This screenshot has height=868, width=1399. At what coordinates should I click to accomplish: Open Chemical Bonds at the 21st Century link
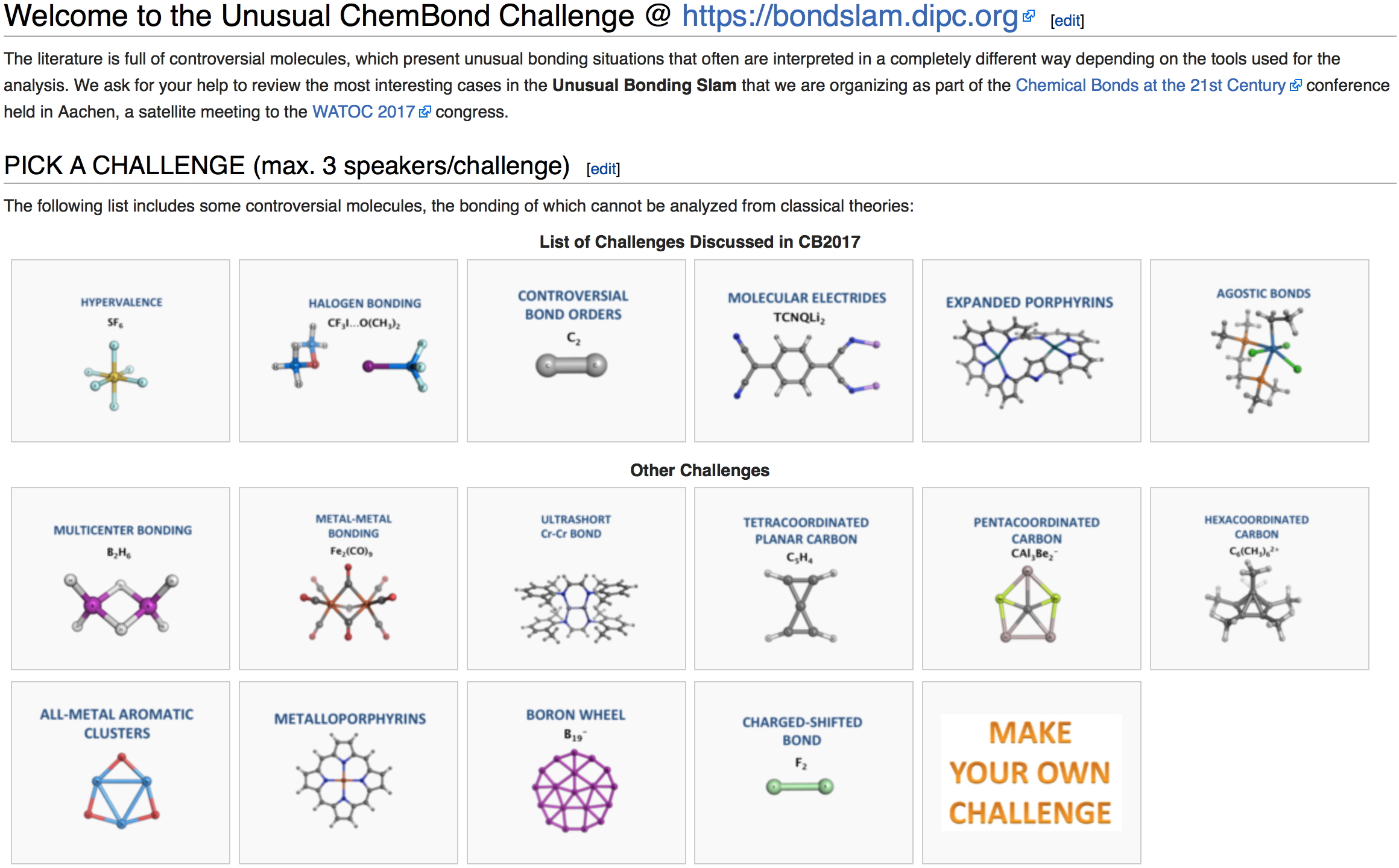[1150, 86]
